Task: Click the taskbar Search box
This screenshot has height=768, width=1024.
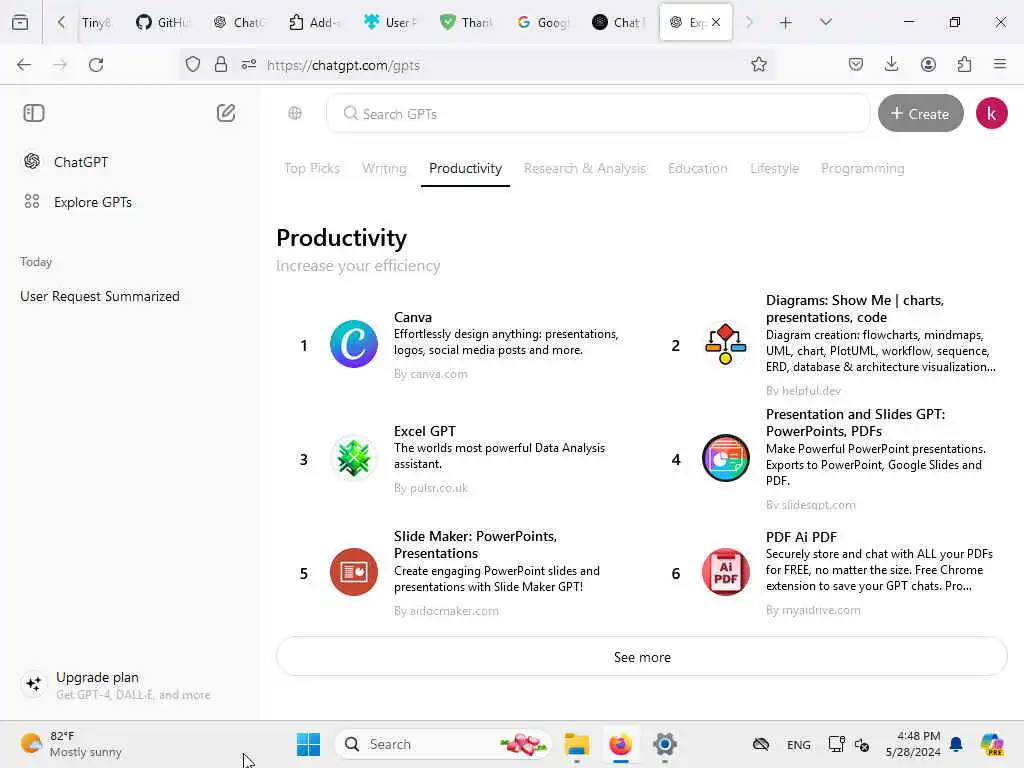Action: pyautogui.click(x=444, y=744)
